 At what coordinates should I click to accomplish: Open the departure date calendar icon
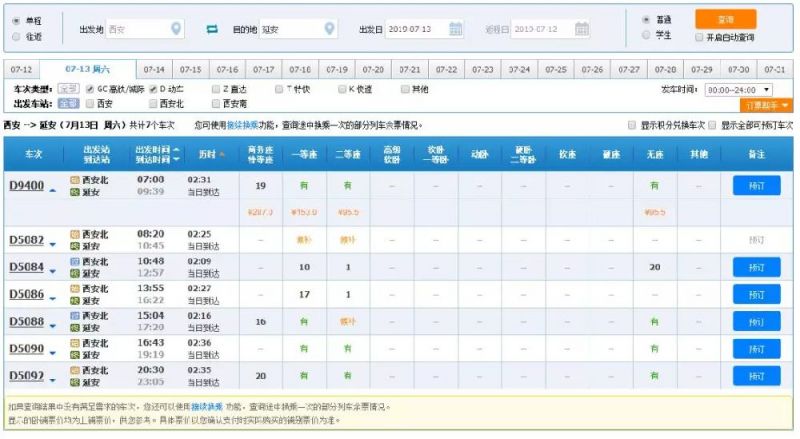(456, 29)
